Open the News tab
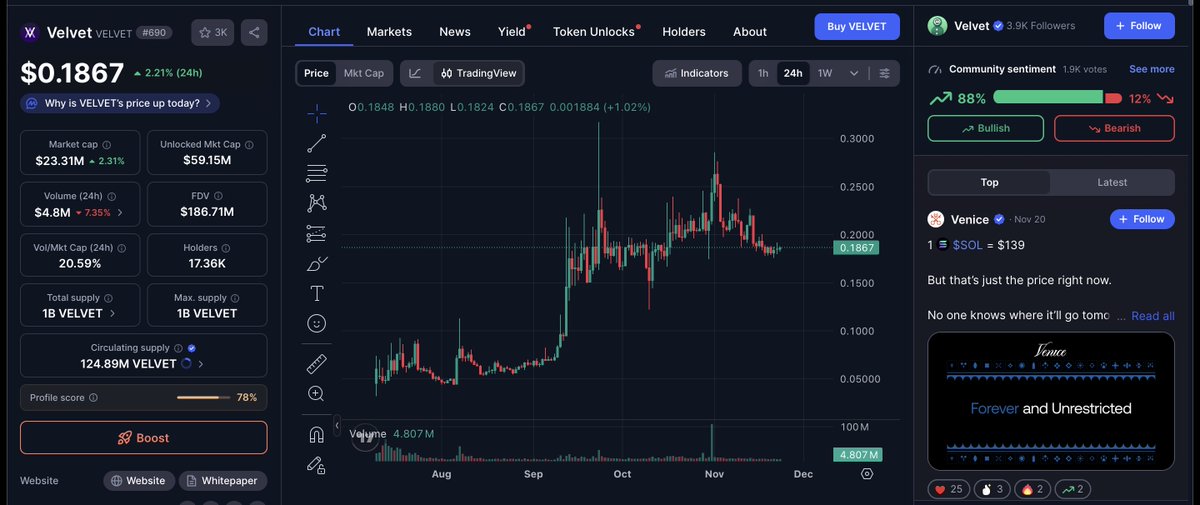The height and width of the screenshot is (505, 1200). point(455,31)
